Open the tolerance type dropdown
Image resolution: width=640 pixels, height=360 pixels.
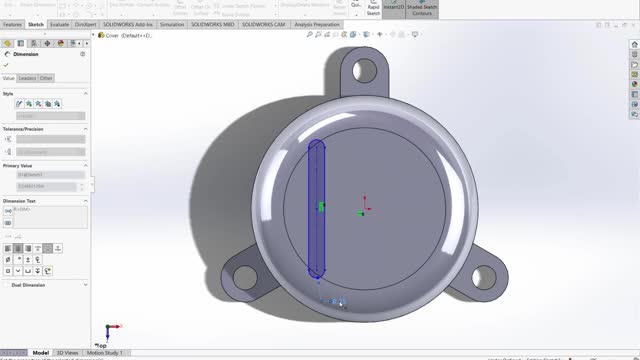tap(51, 140)
